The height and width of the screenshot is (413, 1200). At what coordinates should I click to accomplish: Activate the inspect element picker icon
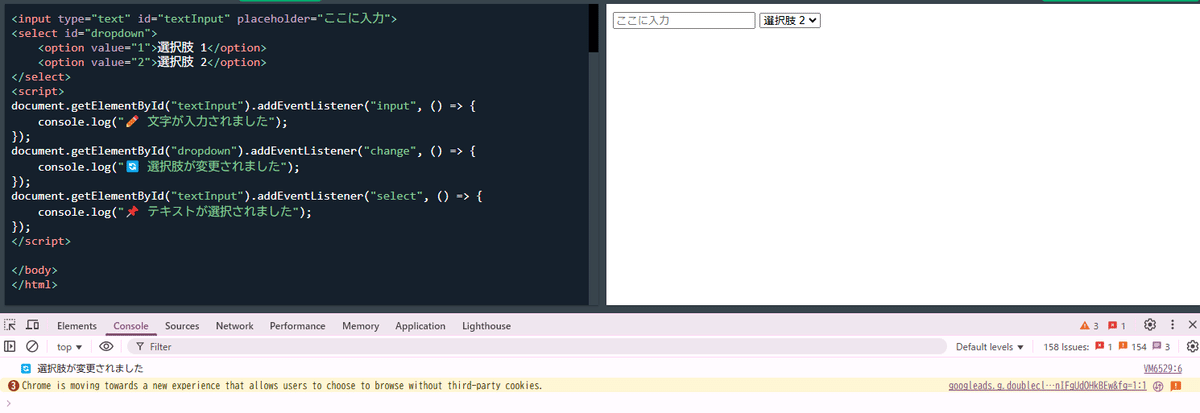coord(10,326)
